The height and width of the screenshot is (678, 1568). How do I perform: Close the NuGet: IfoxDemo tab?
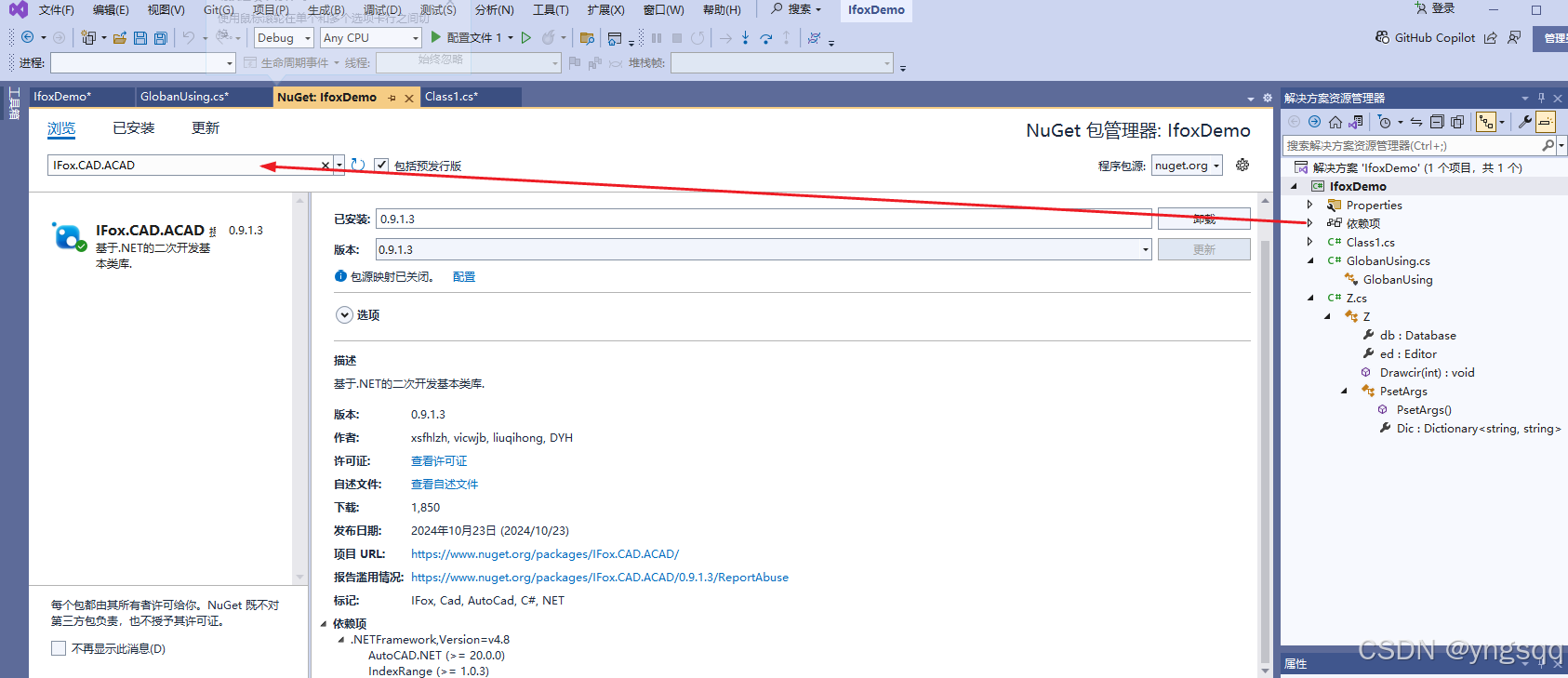(409, 98)
